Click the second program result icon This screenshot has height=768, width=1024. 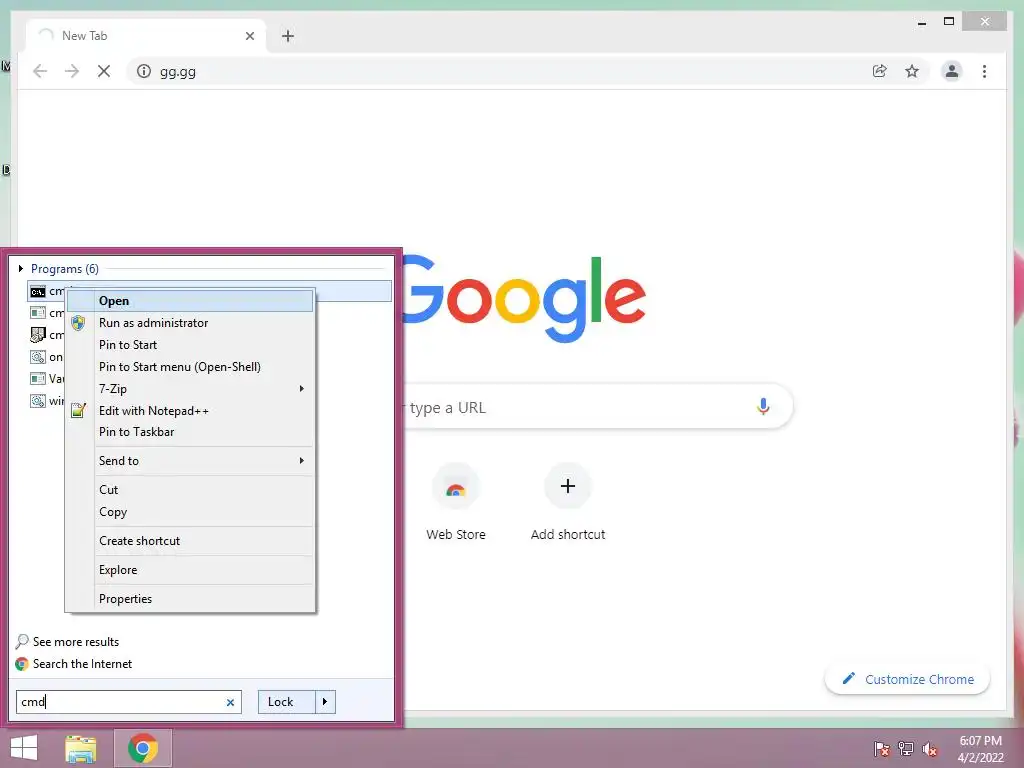pos(38,313)
